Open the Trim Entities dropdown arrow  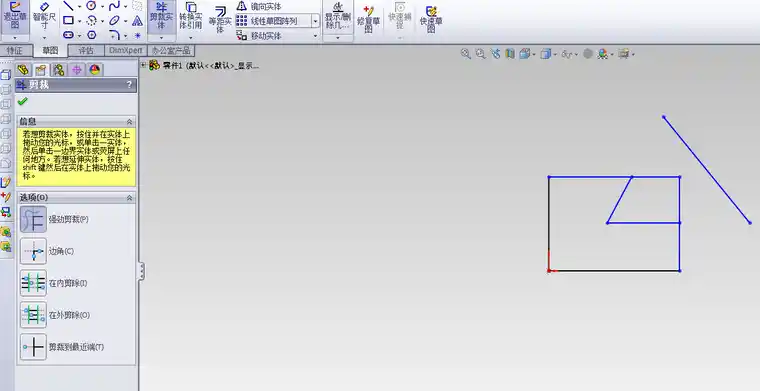point(161,38)
